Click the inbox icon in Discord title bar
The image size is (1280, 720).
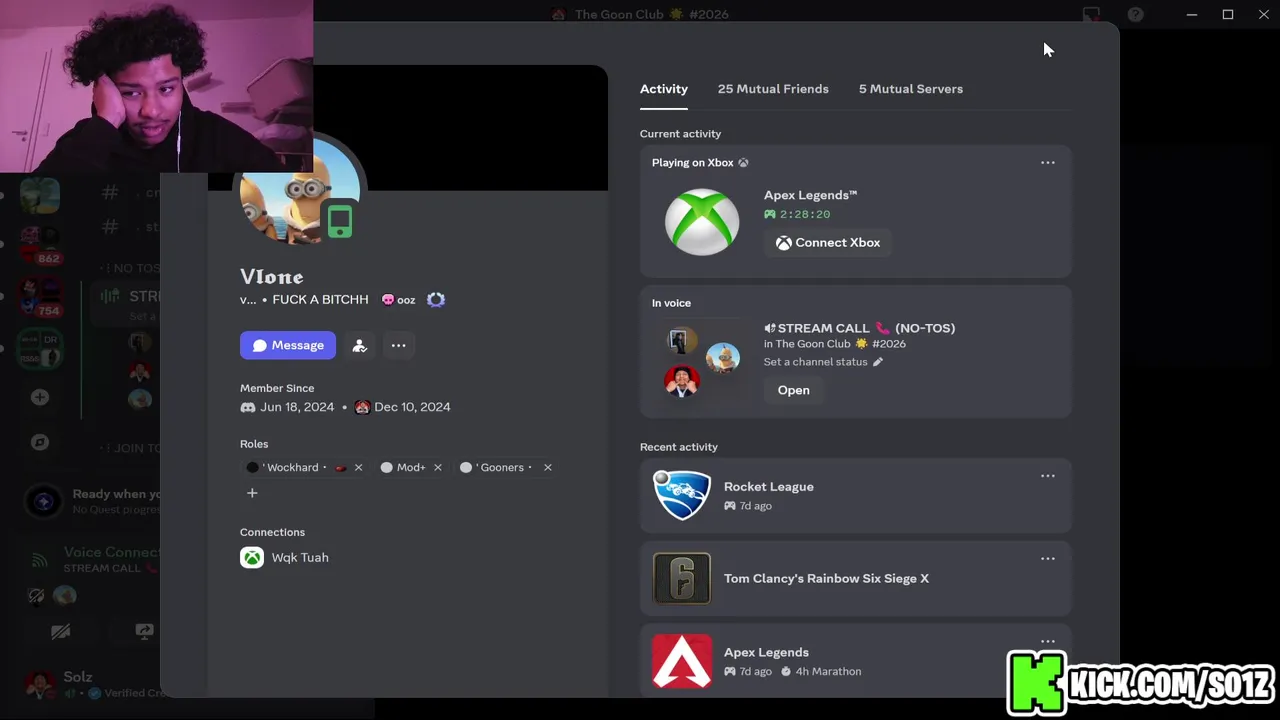click(x=1091, y=14)
